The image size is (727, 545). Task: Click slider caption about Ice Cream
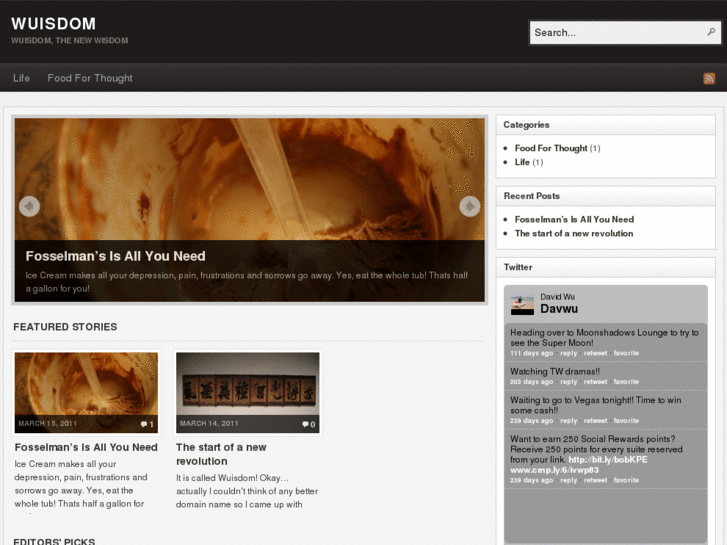click(x=247, y=282)
